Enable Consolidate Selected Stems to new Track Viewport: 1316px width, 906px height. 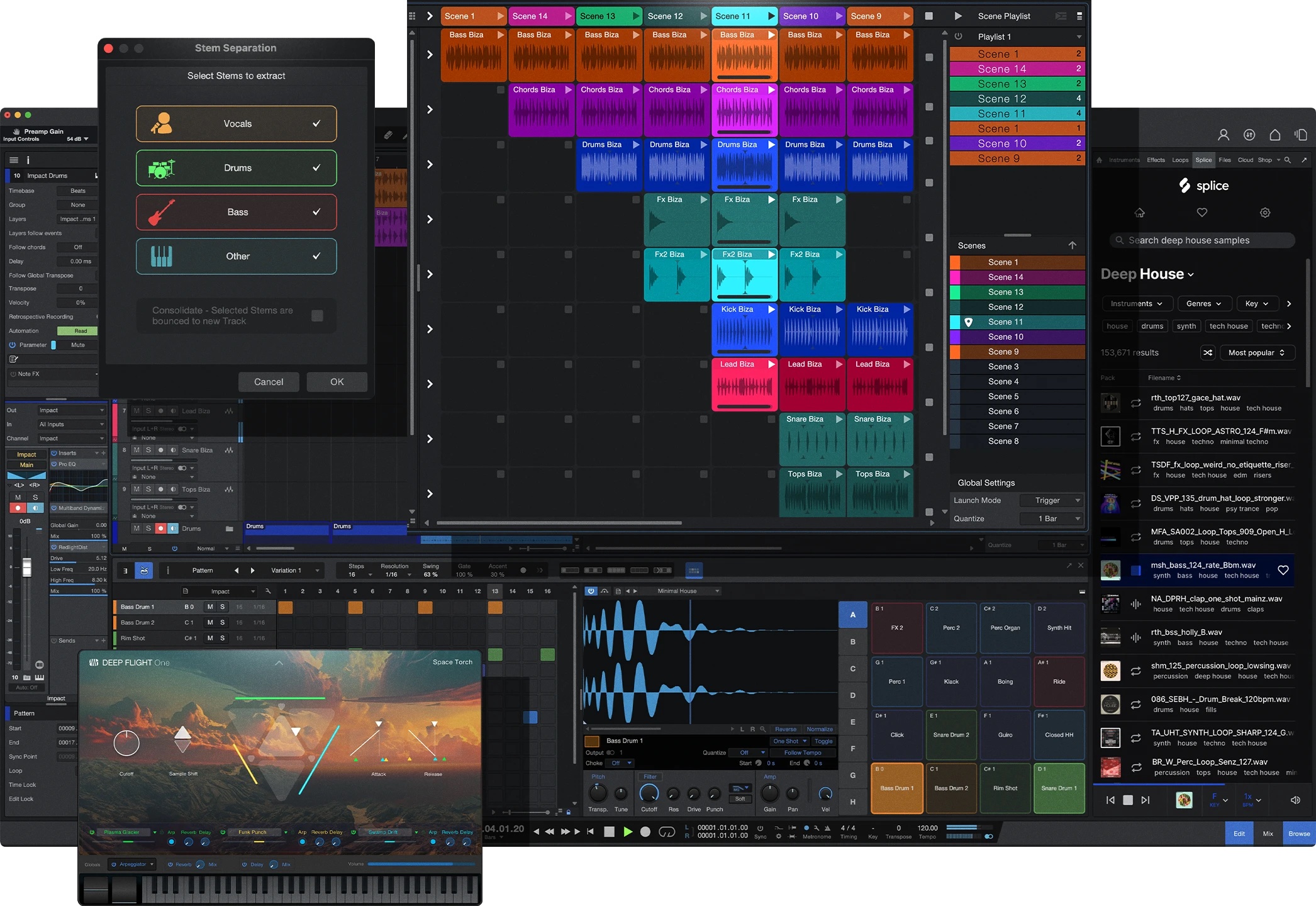pos(318,315)
